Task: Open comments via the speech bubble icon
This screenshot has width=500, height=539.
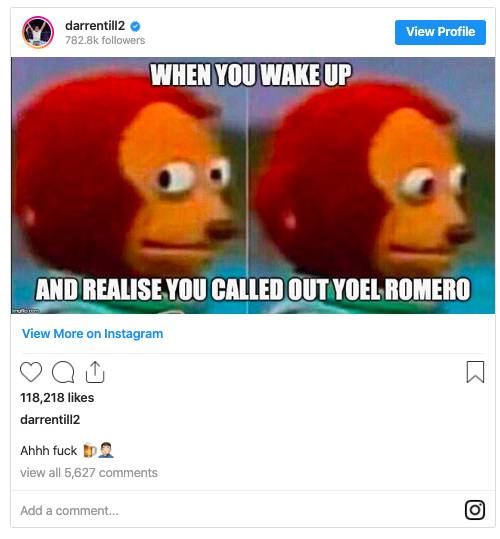Action: click(63, 372)
